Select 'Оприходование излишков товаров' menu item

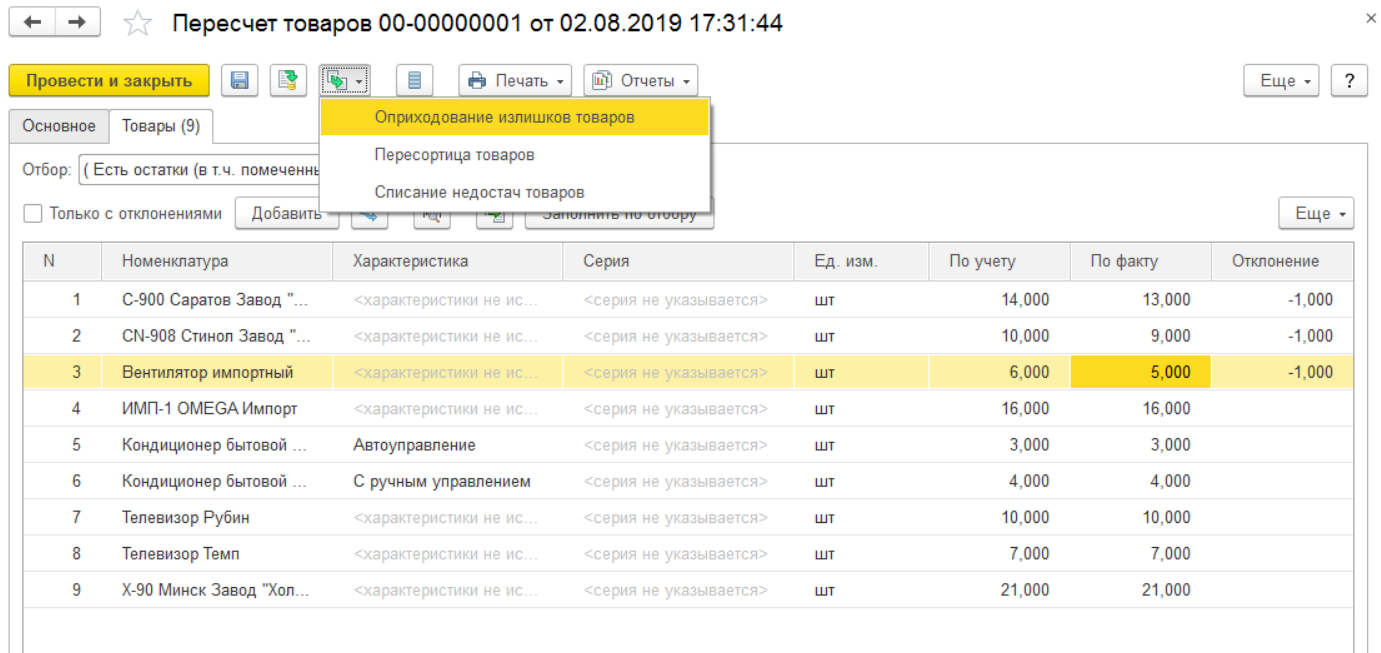coord(504,117)
